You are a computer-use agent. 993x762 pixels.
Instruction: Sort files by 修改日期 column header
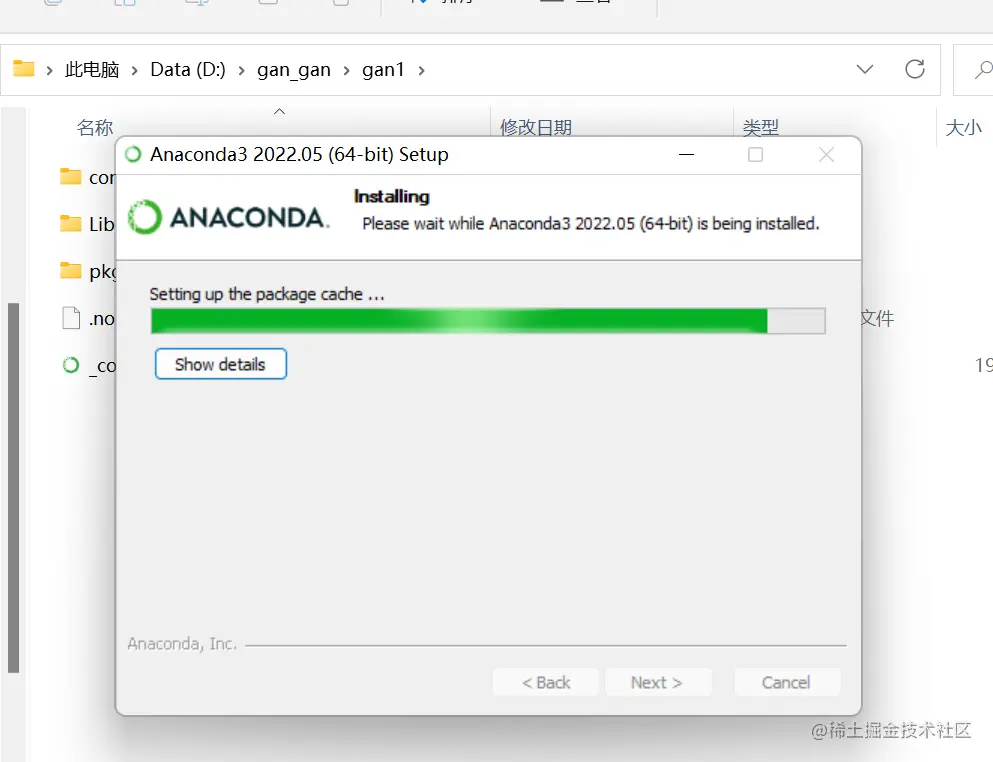(536, 127)
